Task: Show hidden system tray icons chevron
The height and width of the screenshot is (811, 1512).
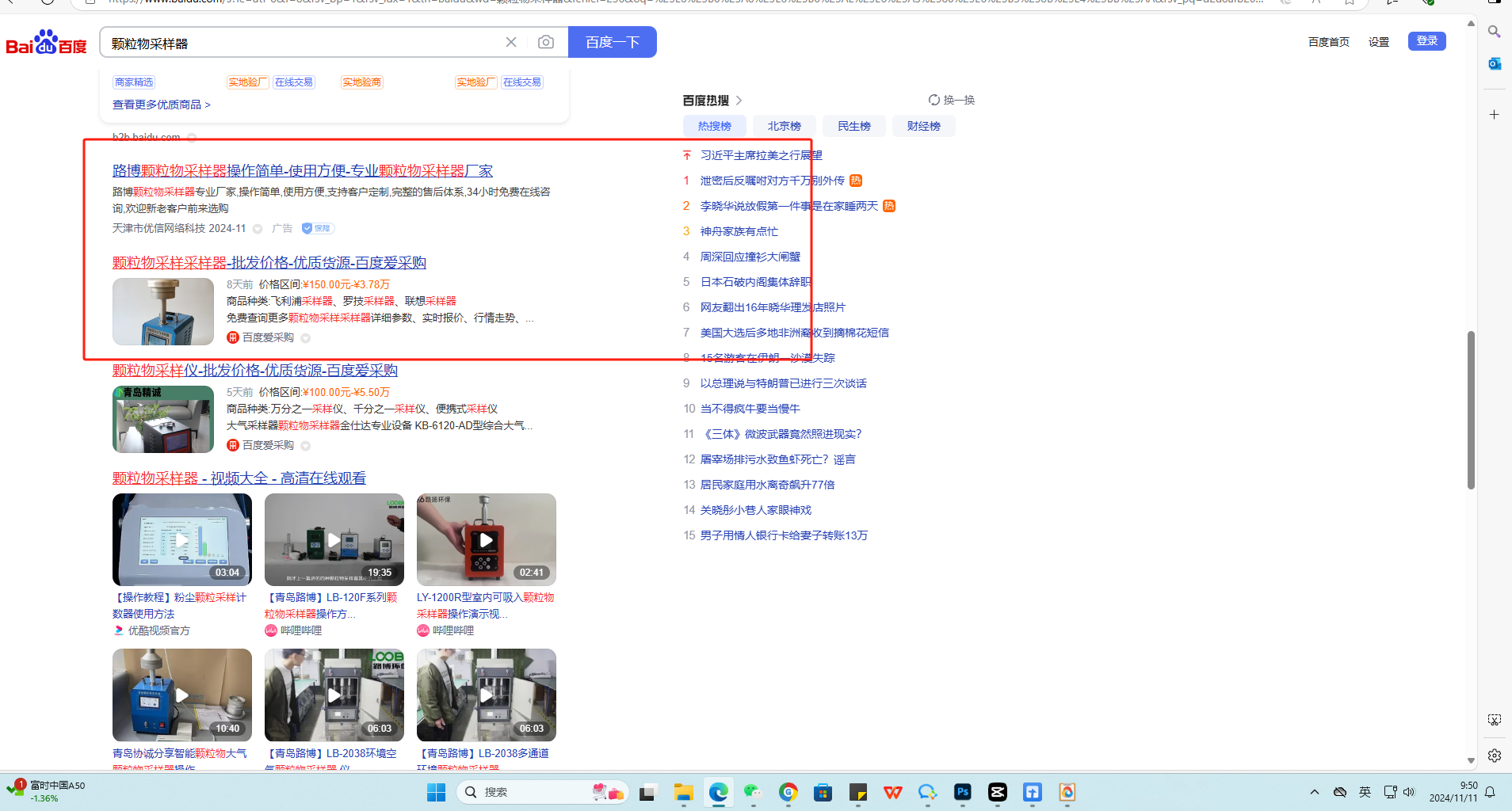Action: tap(1315, 792)
